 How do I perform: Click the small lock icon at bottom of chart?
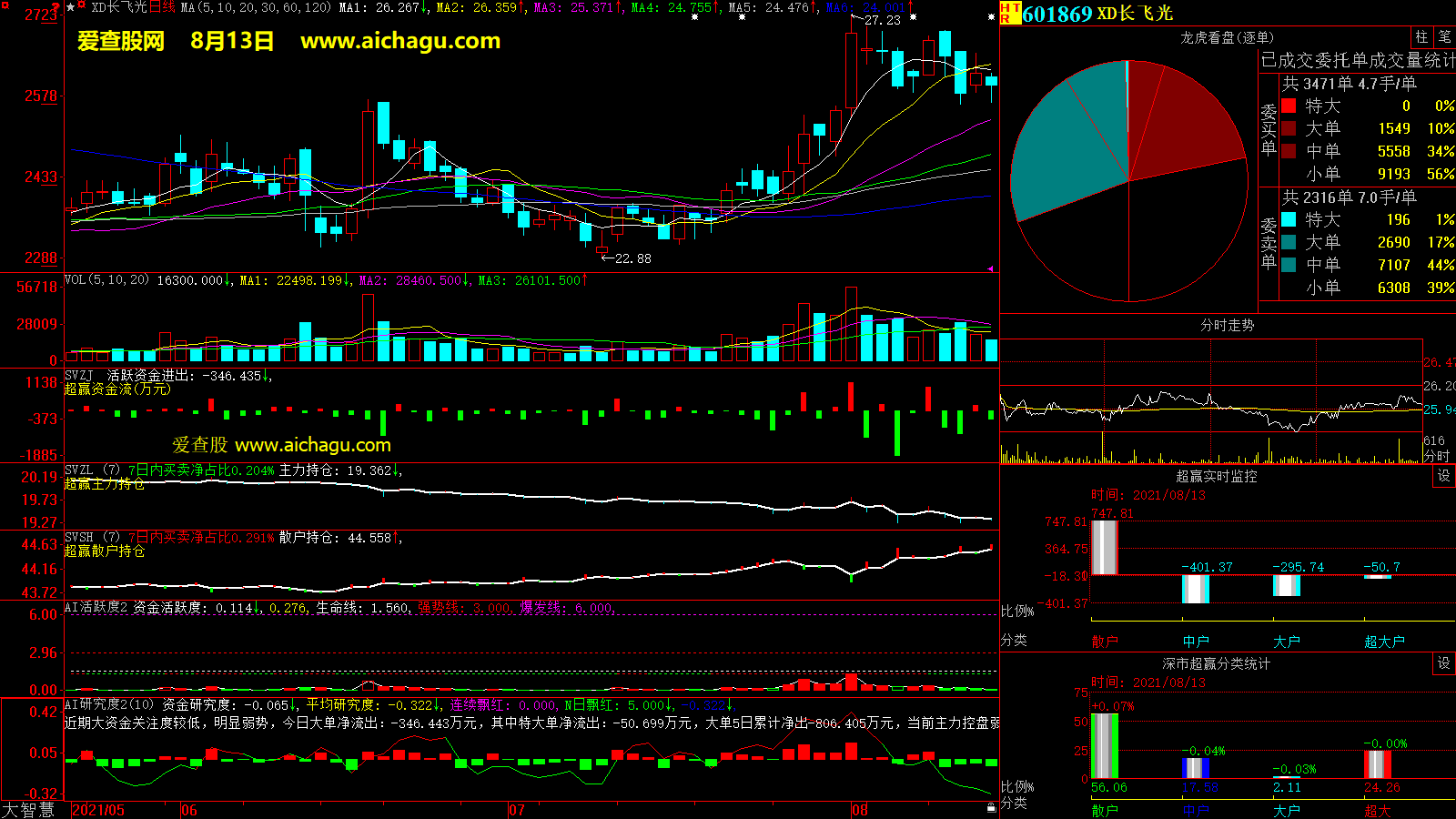(x=991, y=808)
